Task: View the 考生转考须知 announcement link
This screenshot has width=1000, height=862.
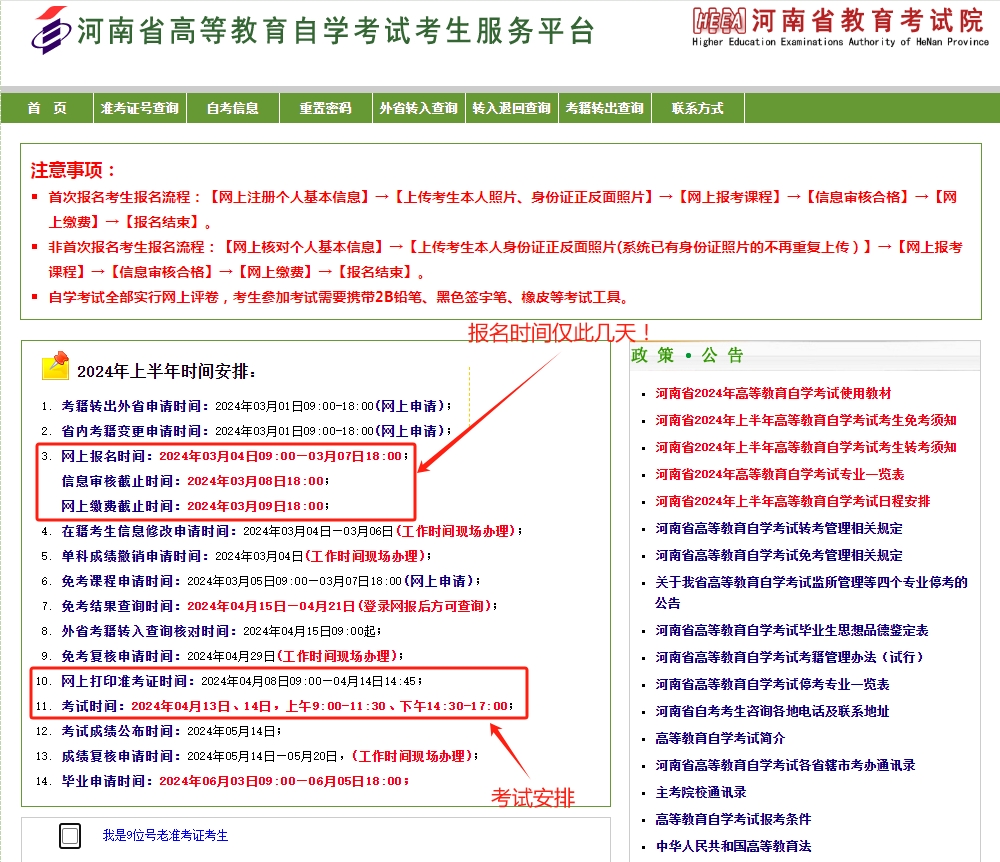Action: click(806, 447)
